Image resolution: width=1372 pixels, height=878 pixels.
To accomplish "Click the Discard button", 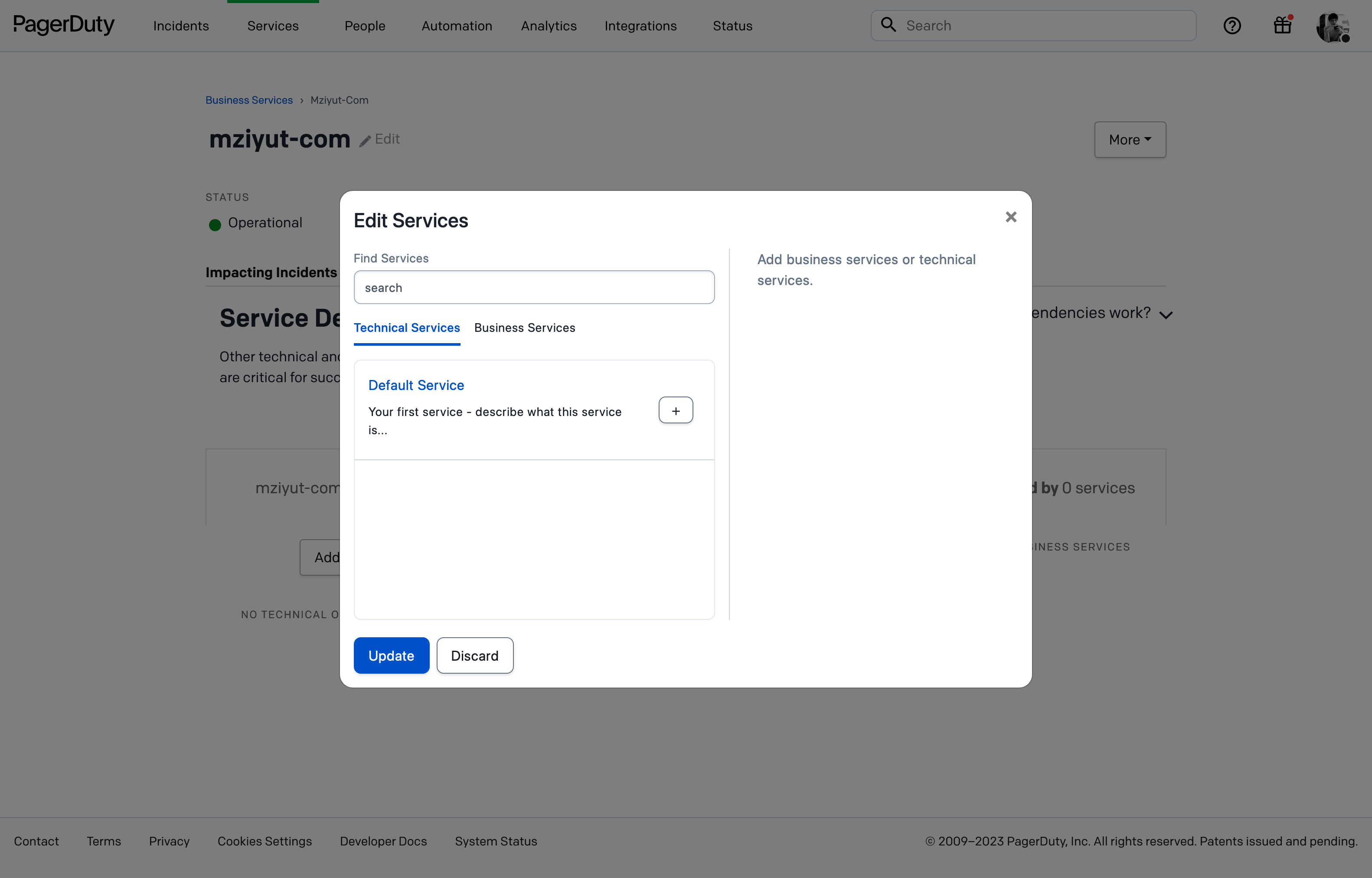I will (x=475, y=655).
